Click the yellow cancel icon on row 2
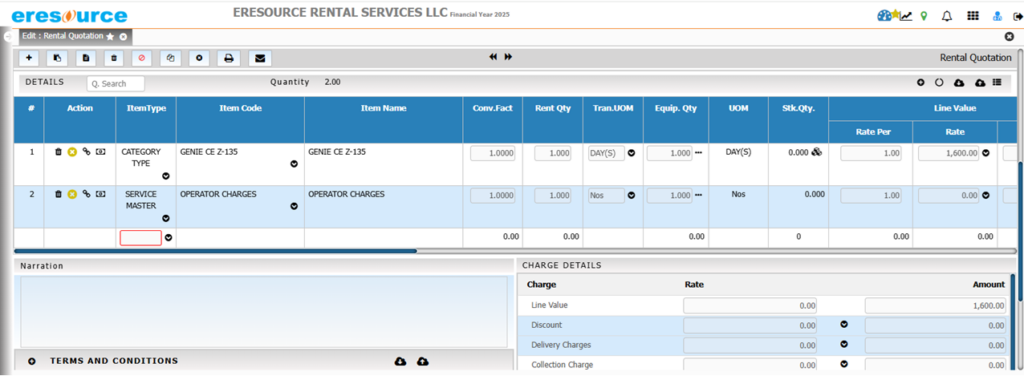Viewport: 1024px width, 380px height. pos(72,194)
